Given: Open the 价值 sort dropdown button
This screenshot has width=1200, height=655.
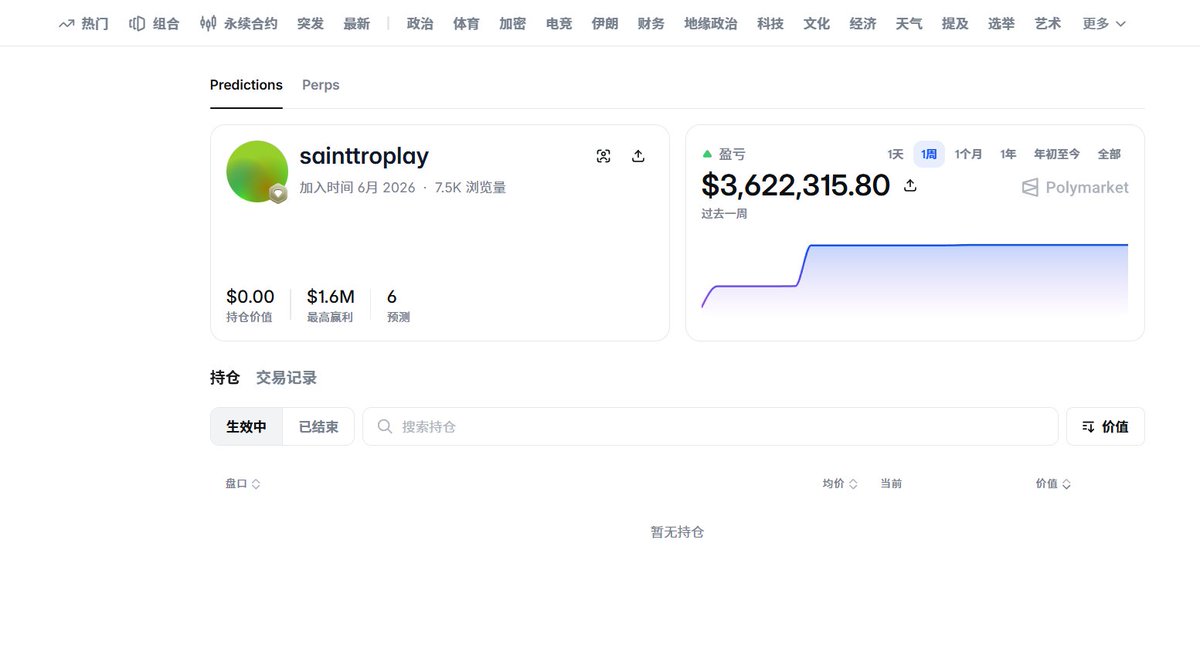Looking at the screenshot, I should 1105,427.
